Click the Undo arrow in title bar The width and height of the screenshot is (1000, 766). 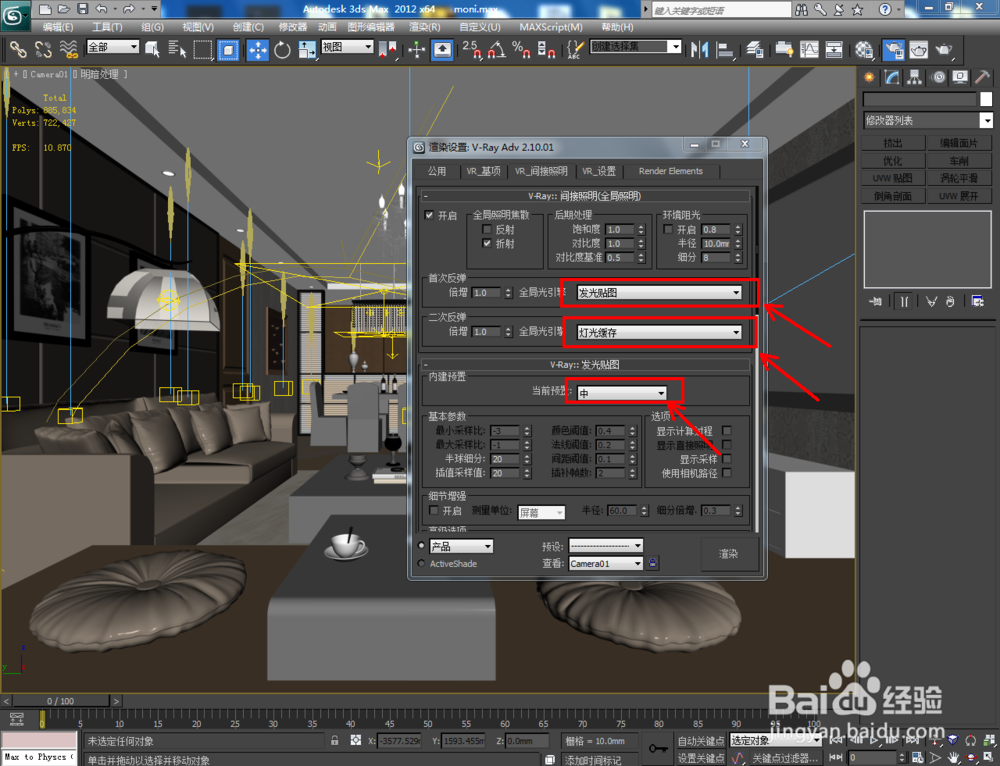pyautogui.click(x=101, y=9)
